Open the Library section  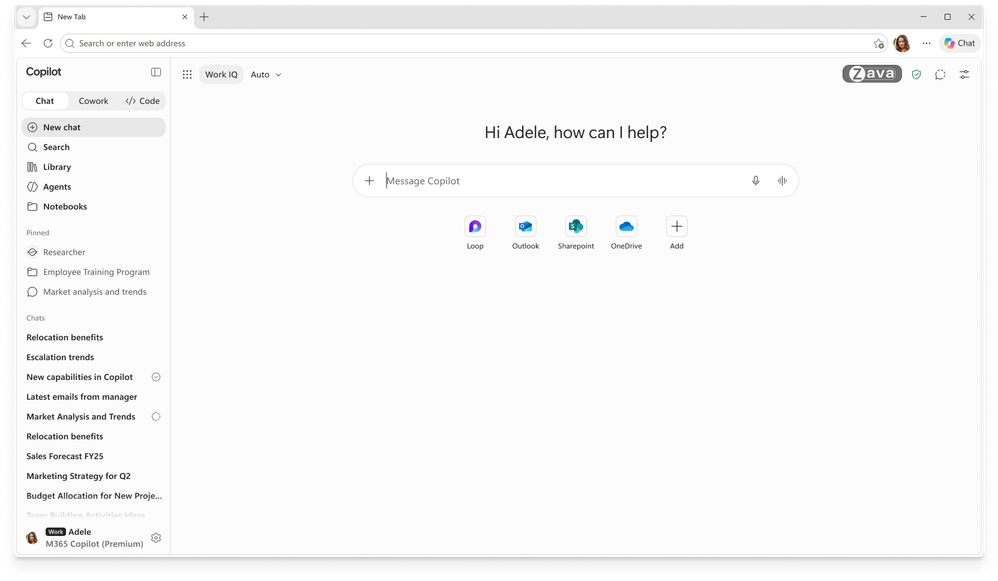(94, 167)
